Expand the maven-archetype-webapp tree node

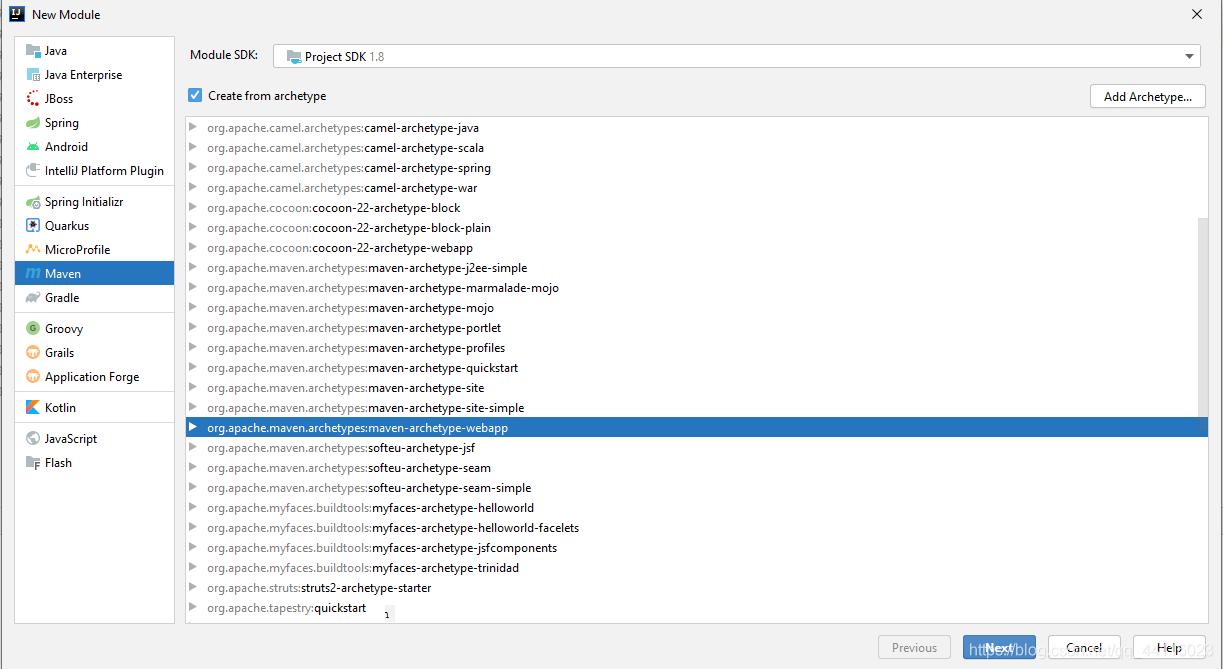193,428
